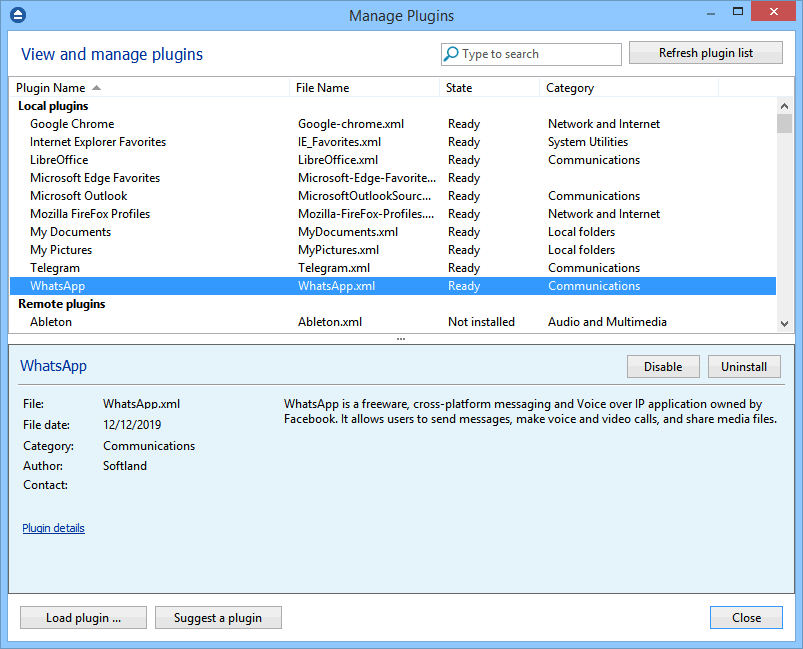803x649 pixels.
Task: Click the file date value 12/12/2019
Action: [132, 425]
